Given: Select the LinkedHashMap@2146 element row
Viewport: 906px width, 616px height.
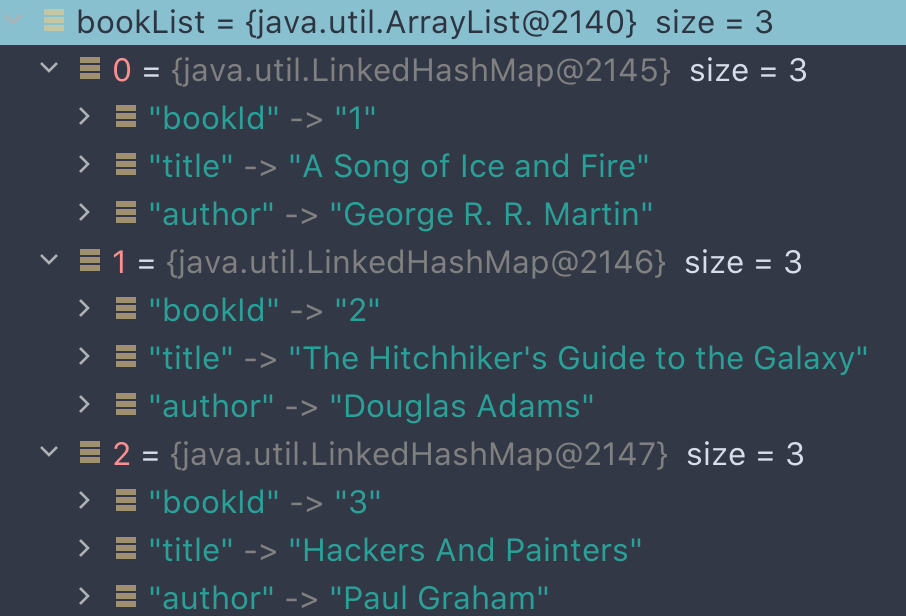Looking at the screenshot, I should 400,262.
